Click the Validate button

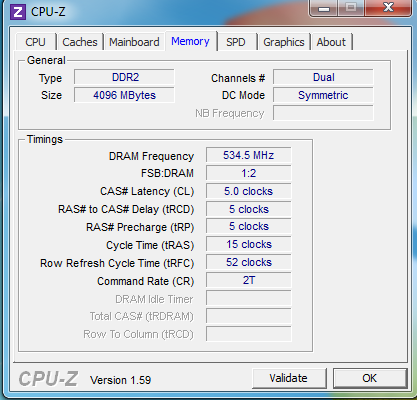coord(289,378)
